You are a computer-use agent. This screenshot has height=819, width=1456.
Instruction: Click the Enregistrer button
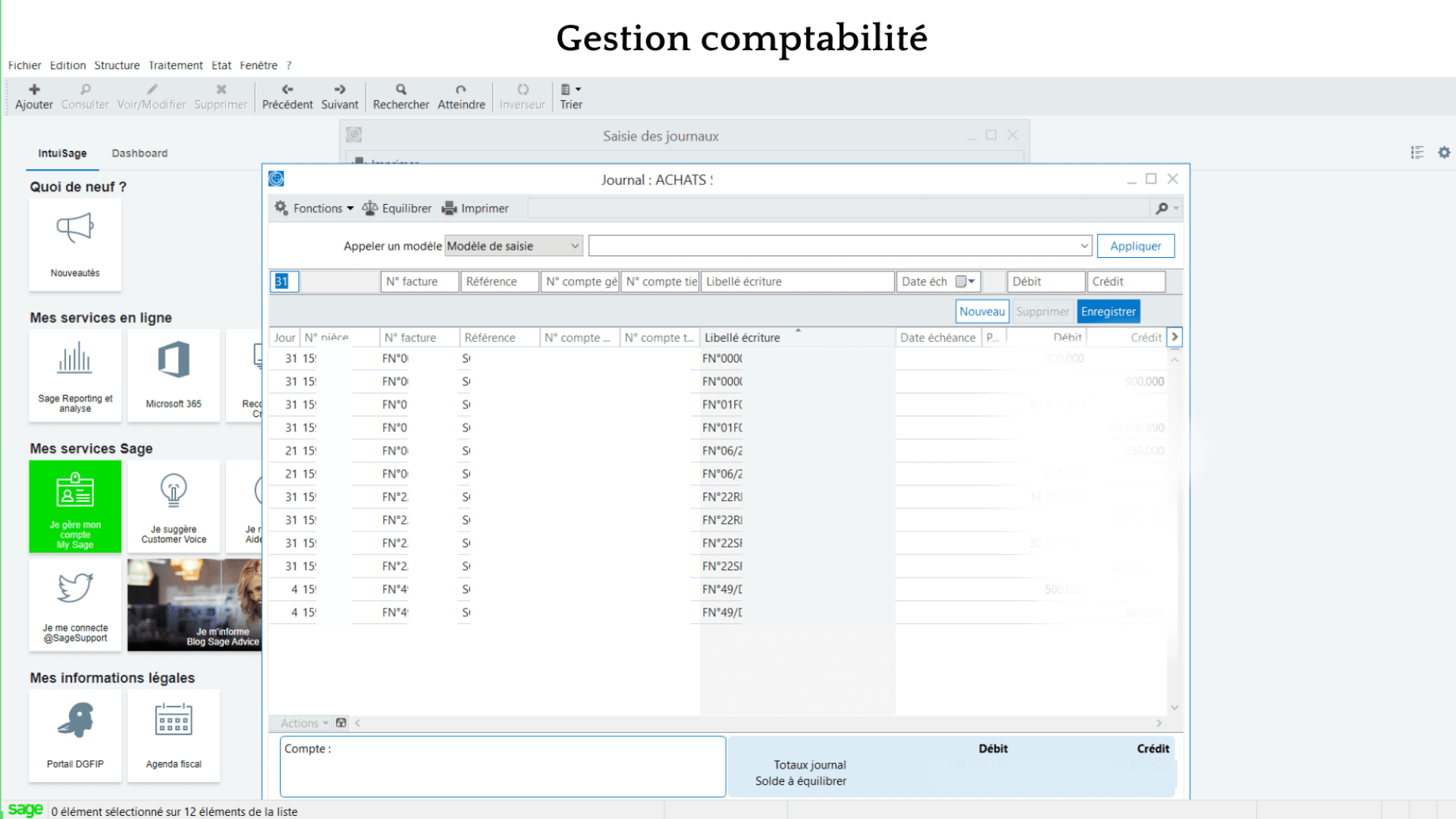click(1108, 311)
